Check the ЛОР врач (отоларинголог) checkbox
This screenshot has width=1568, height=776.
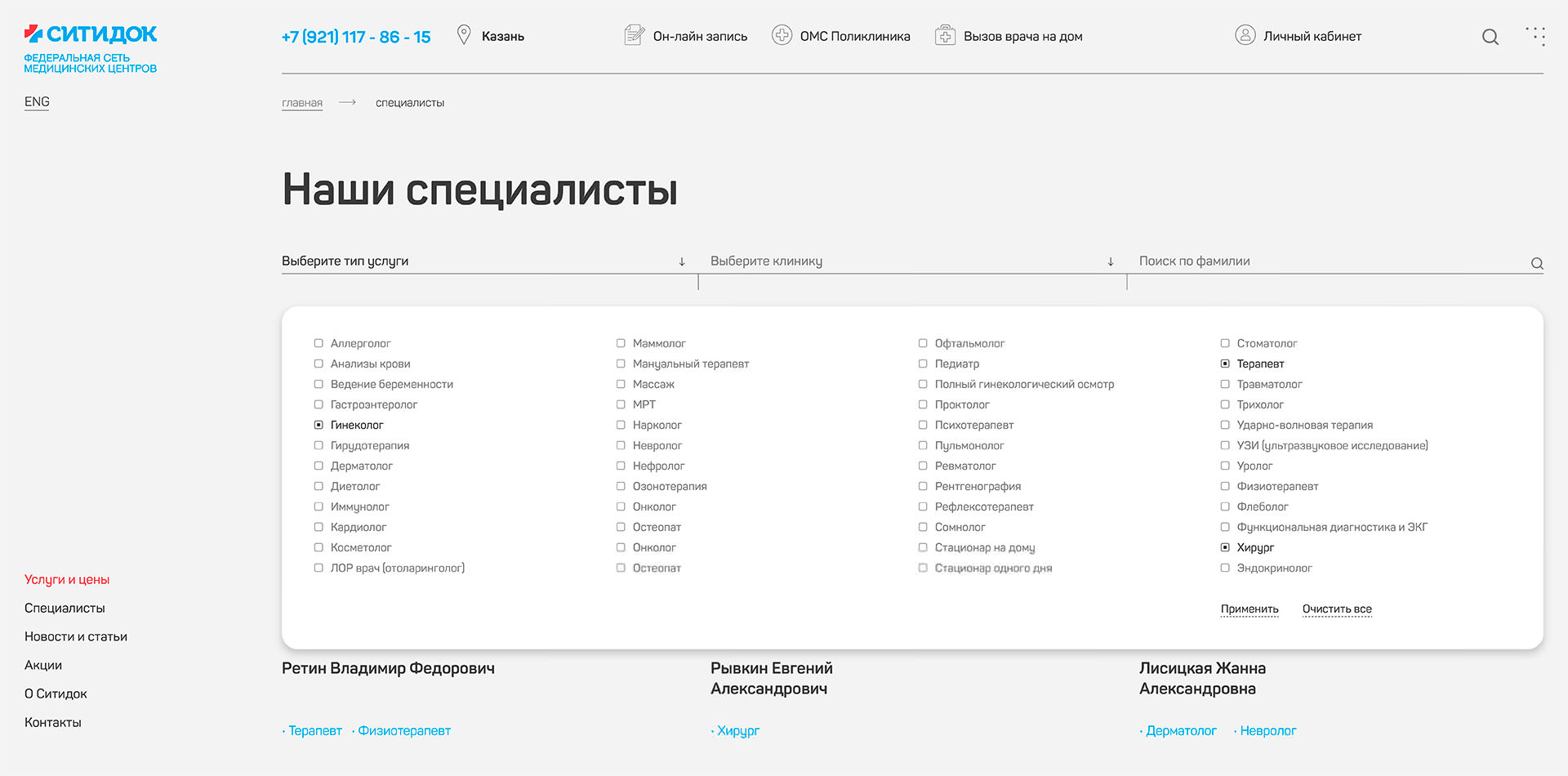318,568
